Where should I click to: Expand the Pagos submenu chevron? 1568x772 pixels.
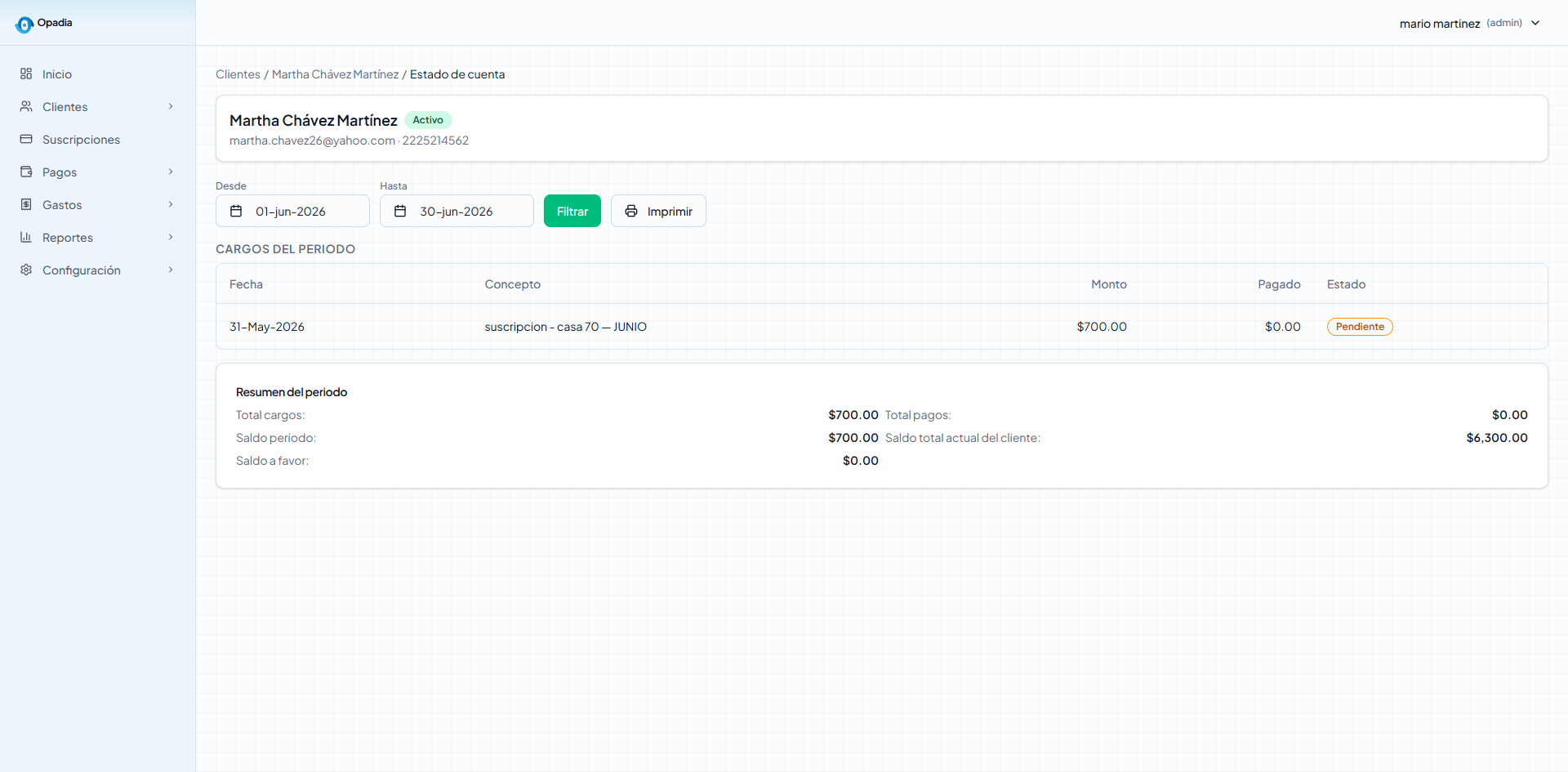click(171, 172)
